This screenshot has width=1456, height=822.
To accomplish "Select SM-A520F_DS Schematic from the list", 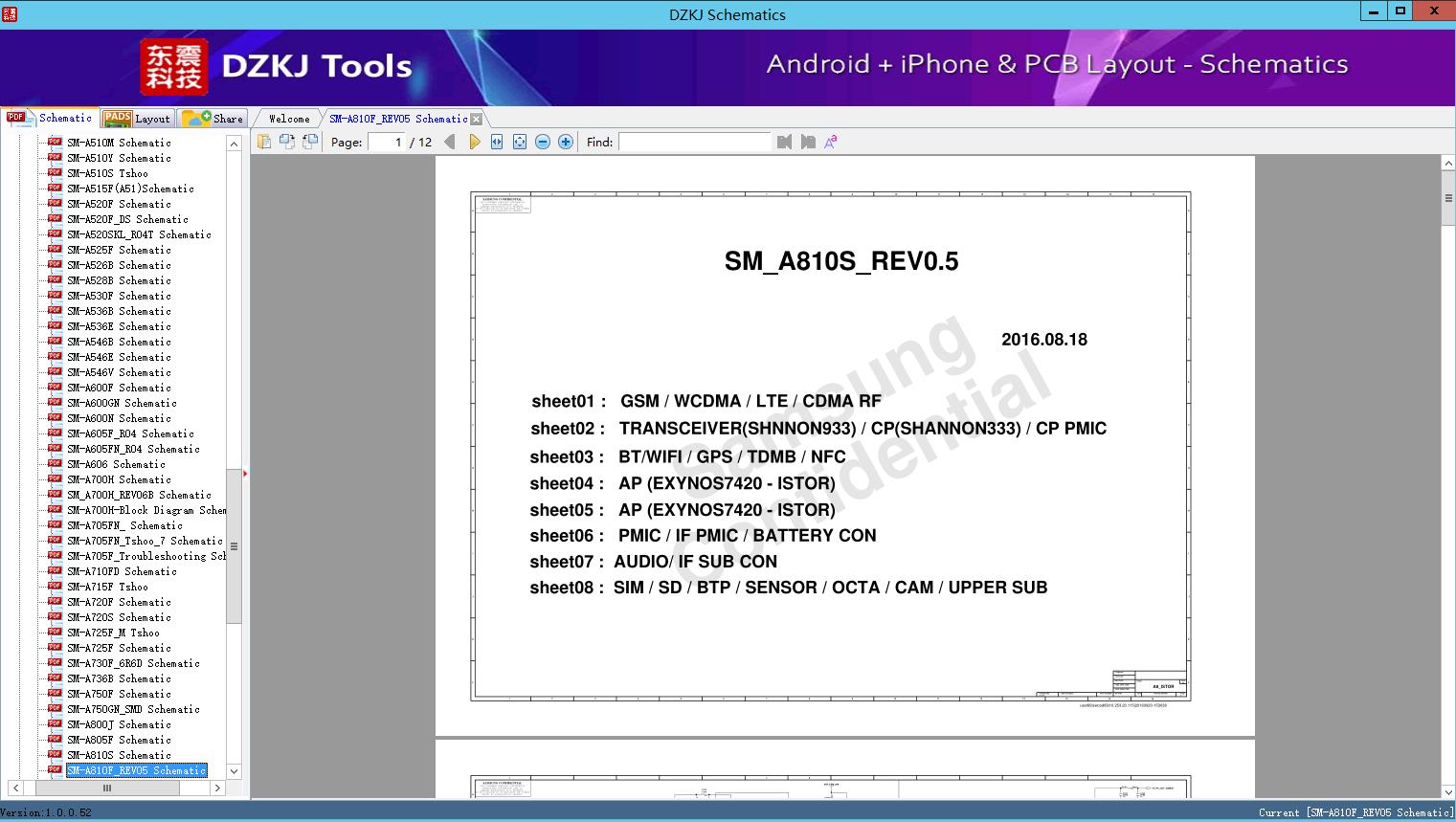I will point(127,219).
